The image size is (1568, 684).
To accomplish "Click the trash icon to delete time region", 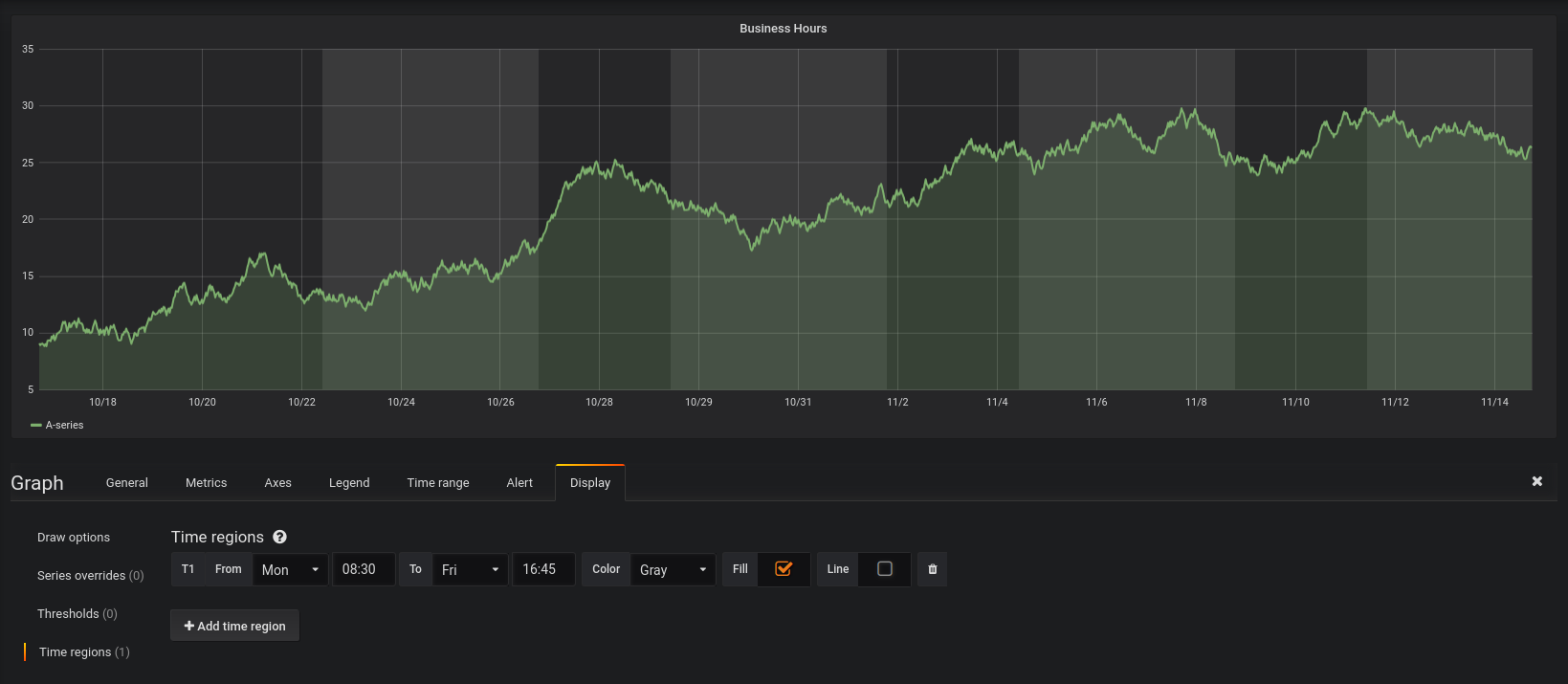I will (933, 569).
